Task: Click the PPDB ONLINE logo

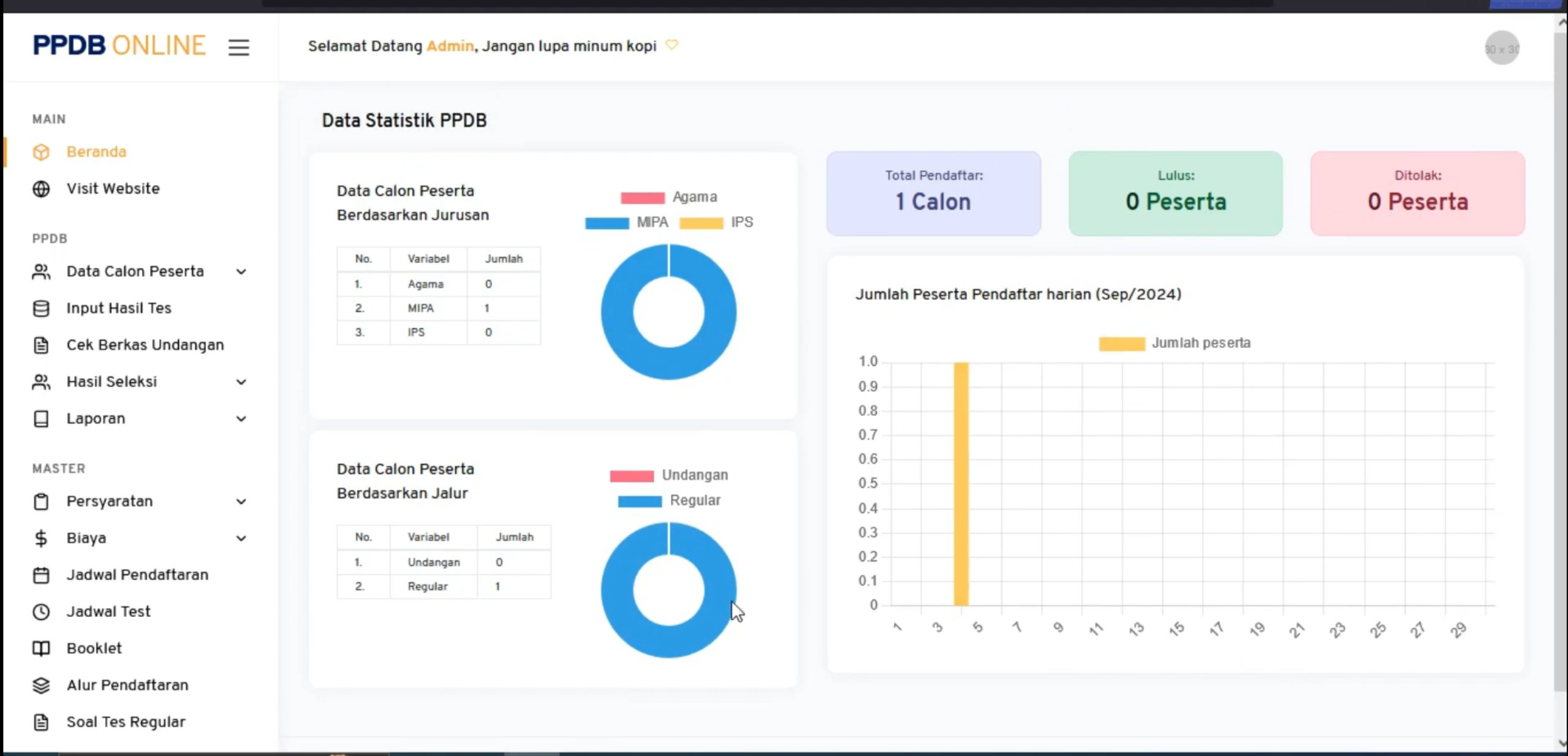Action: 119,46
